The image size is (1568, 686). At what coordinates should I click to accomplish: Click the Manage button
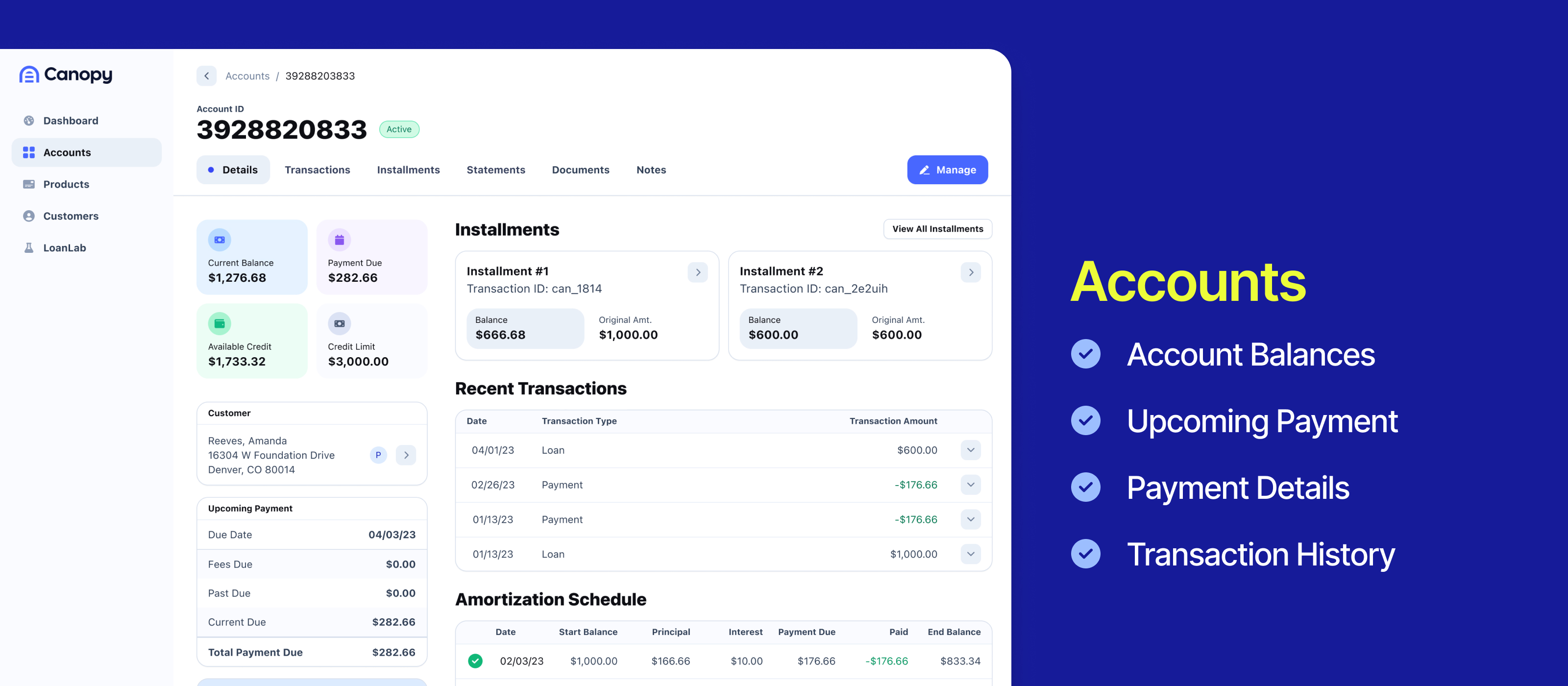(946, 169)
